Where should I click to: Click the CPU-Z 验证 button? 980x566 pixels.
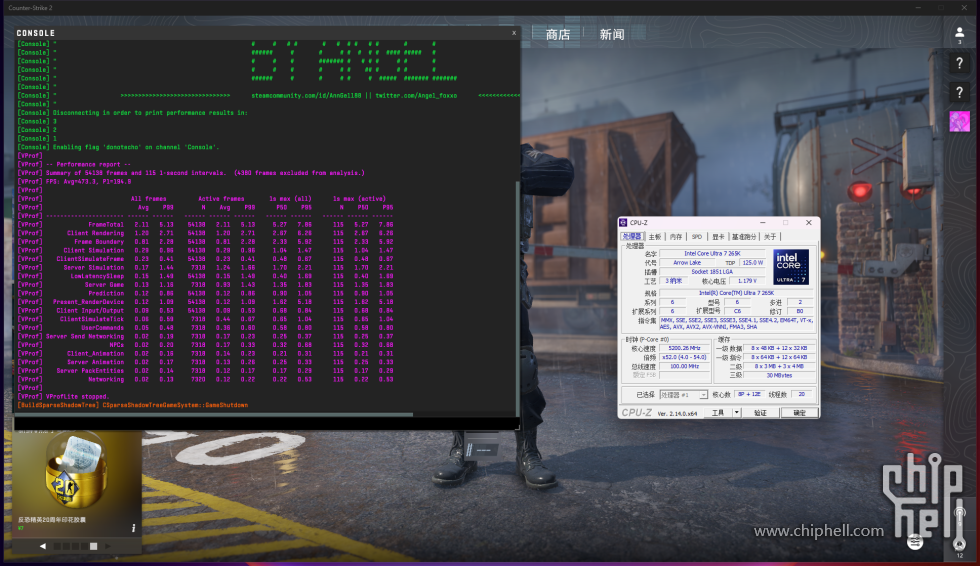coord(760,413)
